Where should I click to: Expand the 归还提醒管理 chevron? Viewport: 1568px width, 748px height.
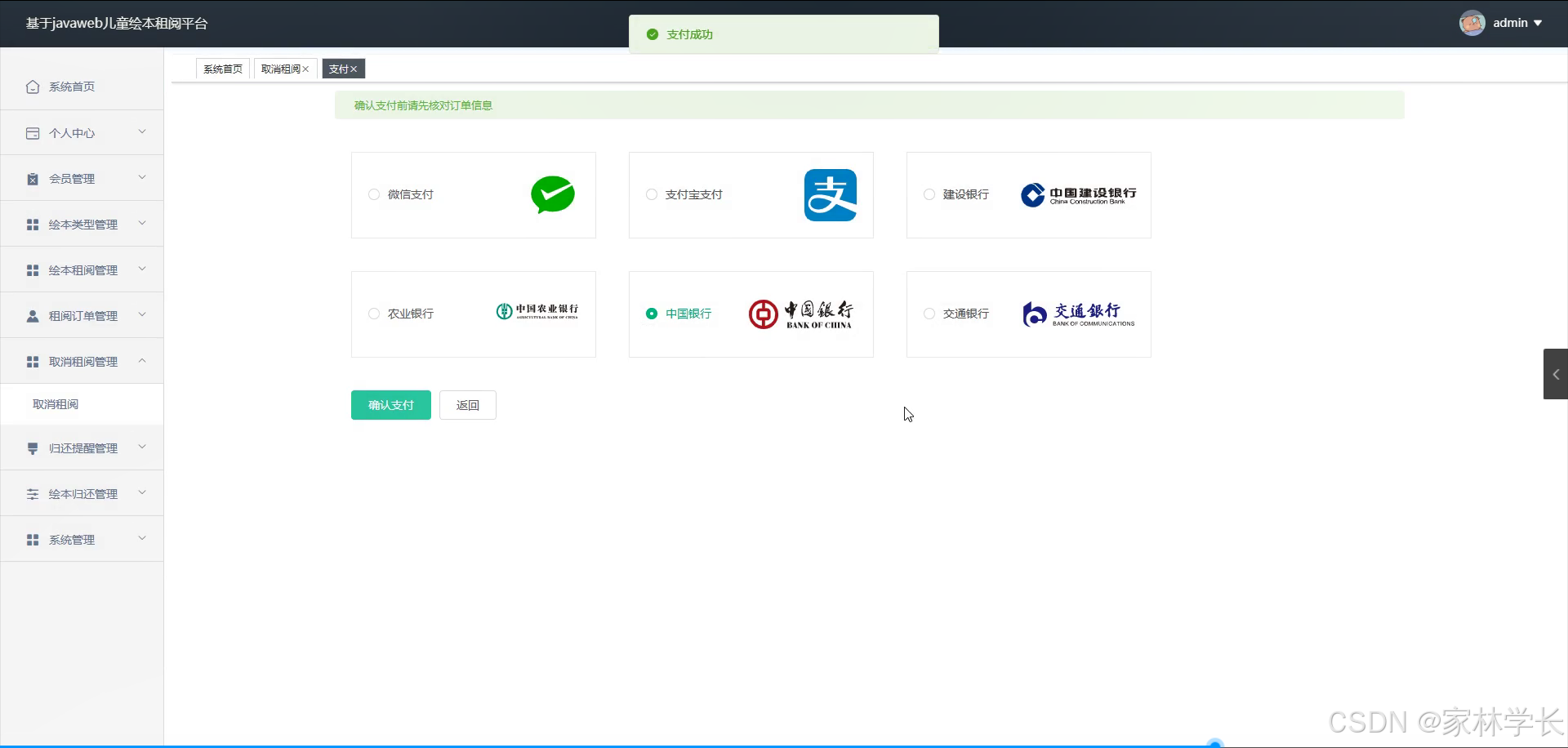pyautogui.click(x=142, y=447)
